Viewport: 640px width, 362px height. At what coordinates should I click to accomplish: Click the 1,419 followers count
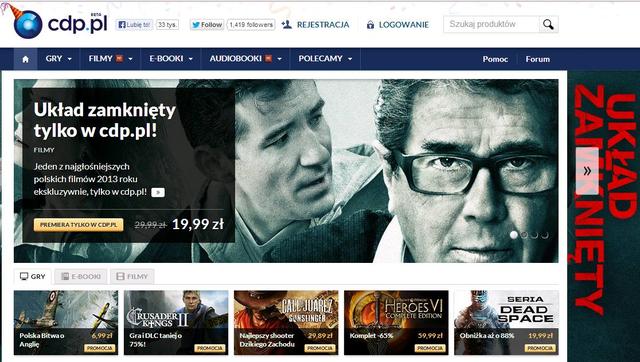(251, 24)
